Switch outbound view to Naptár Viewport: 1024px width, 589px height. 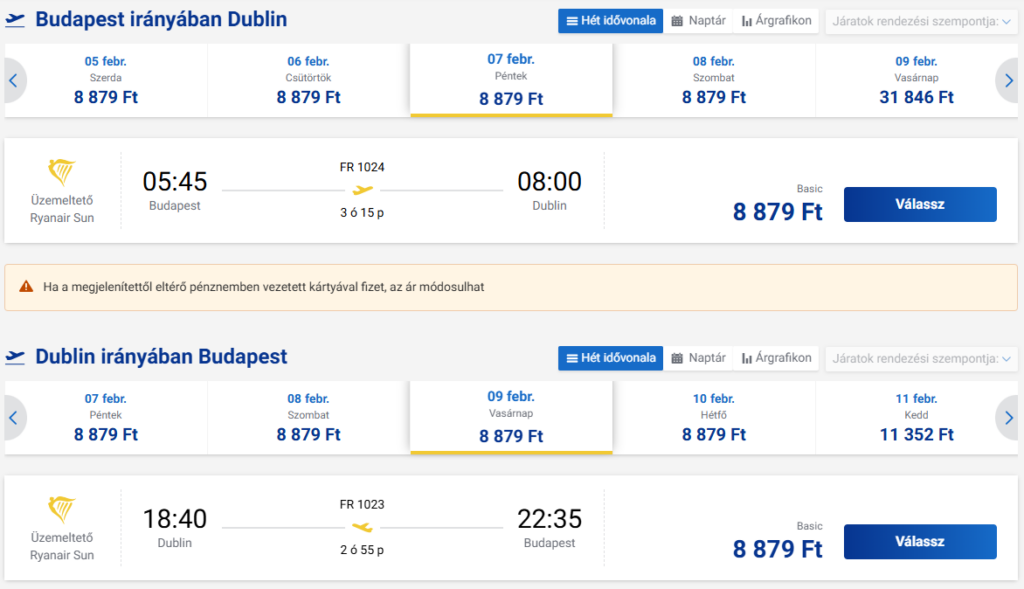click(x=699, y=20)
